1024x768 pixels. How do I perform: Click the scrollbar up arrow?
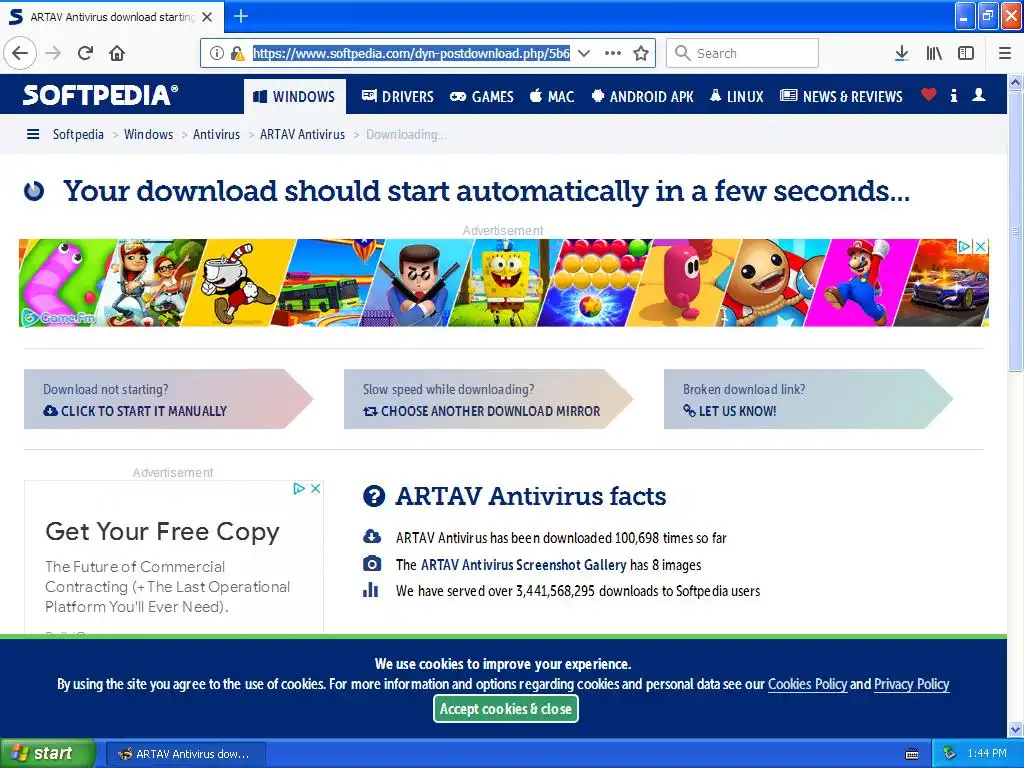(x=1016, y=82)
